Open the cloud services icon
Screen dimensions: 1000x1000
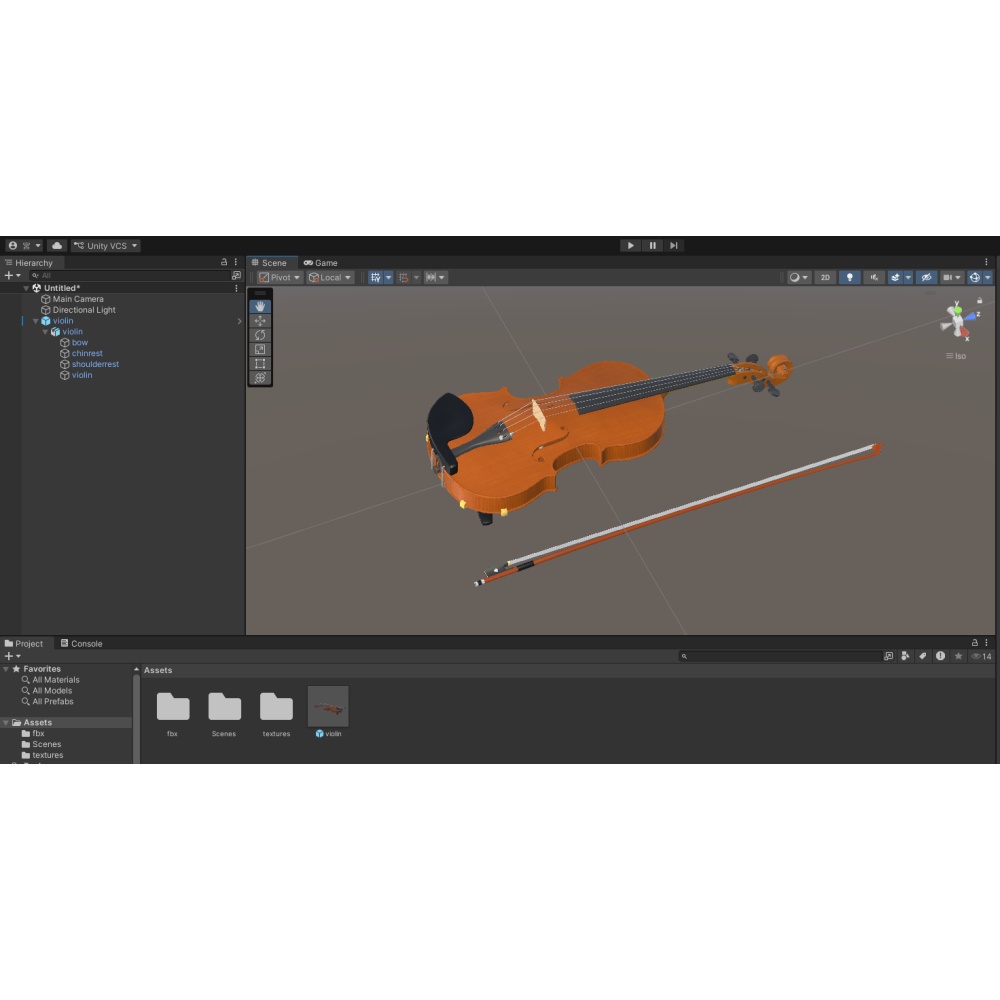point(57,246)
